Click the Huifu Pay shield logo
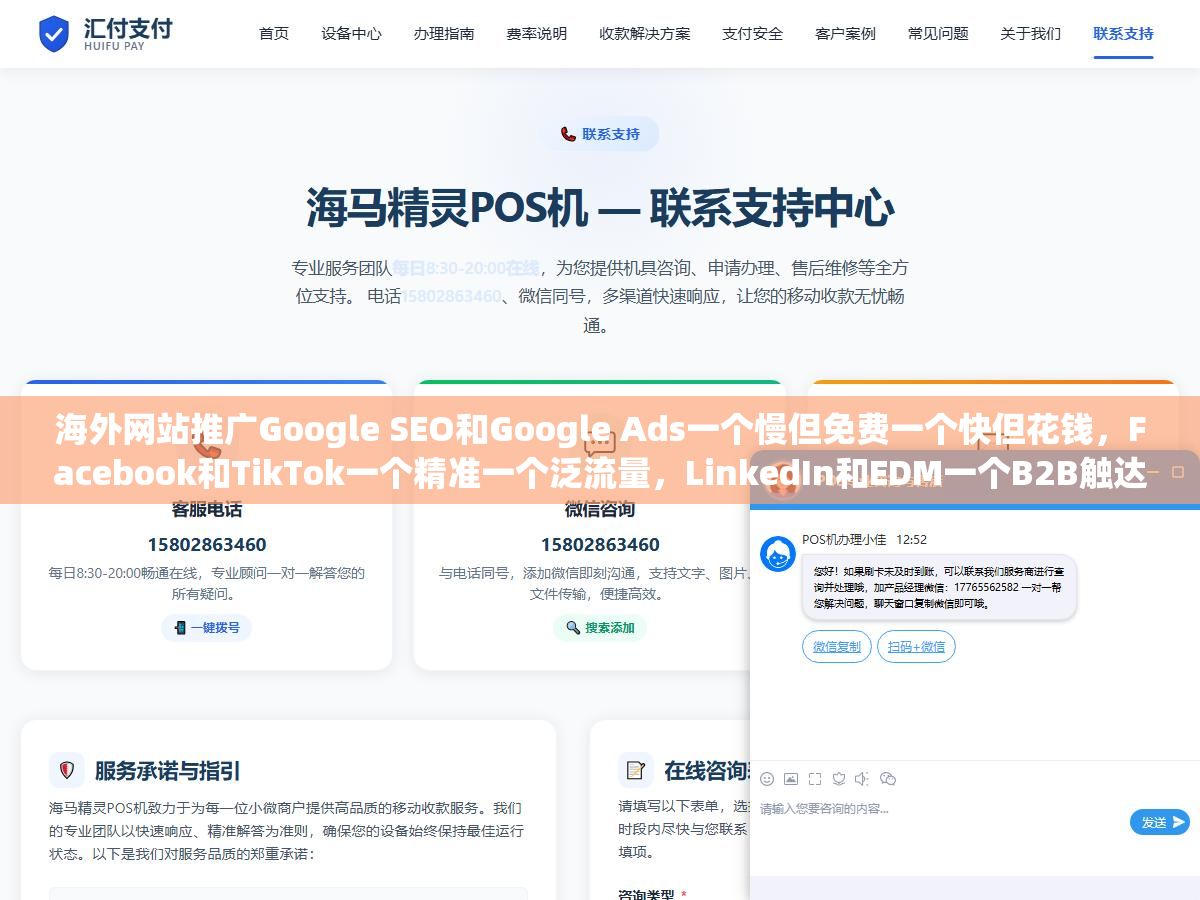Viewport: 1200px width, 900px height. click(x=53, y=33)
